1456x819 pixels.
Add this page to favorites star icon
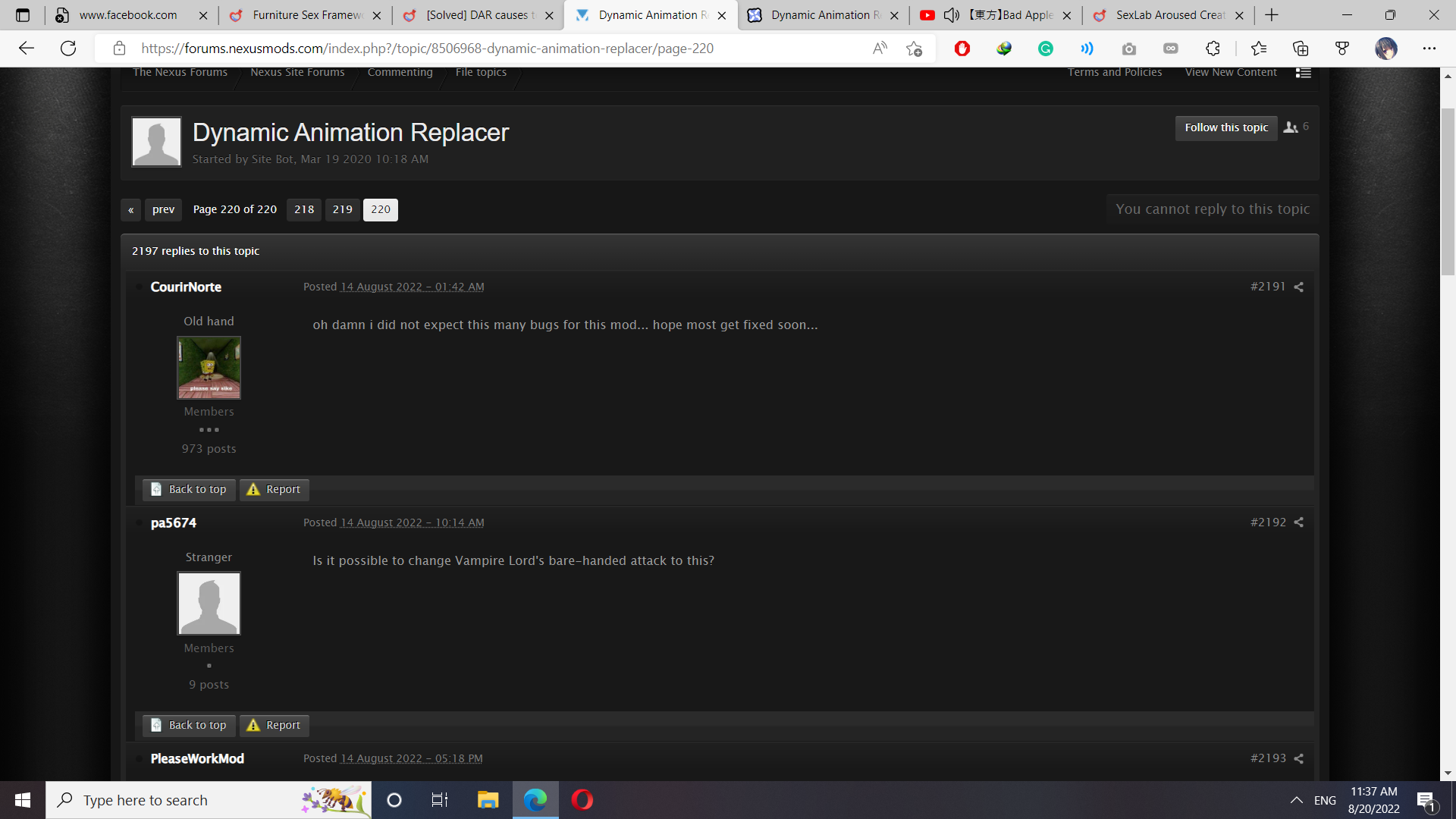[915, 49]
